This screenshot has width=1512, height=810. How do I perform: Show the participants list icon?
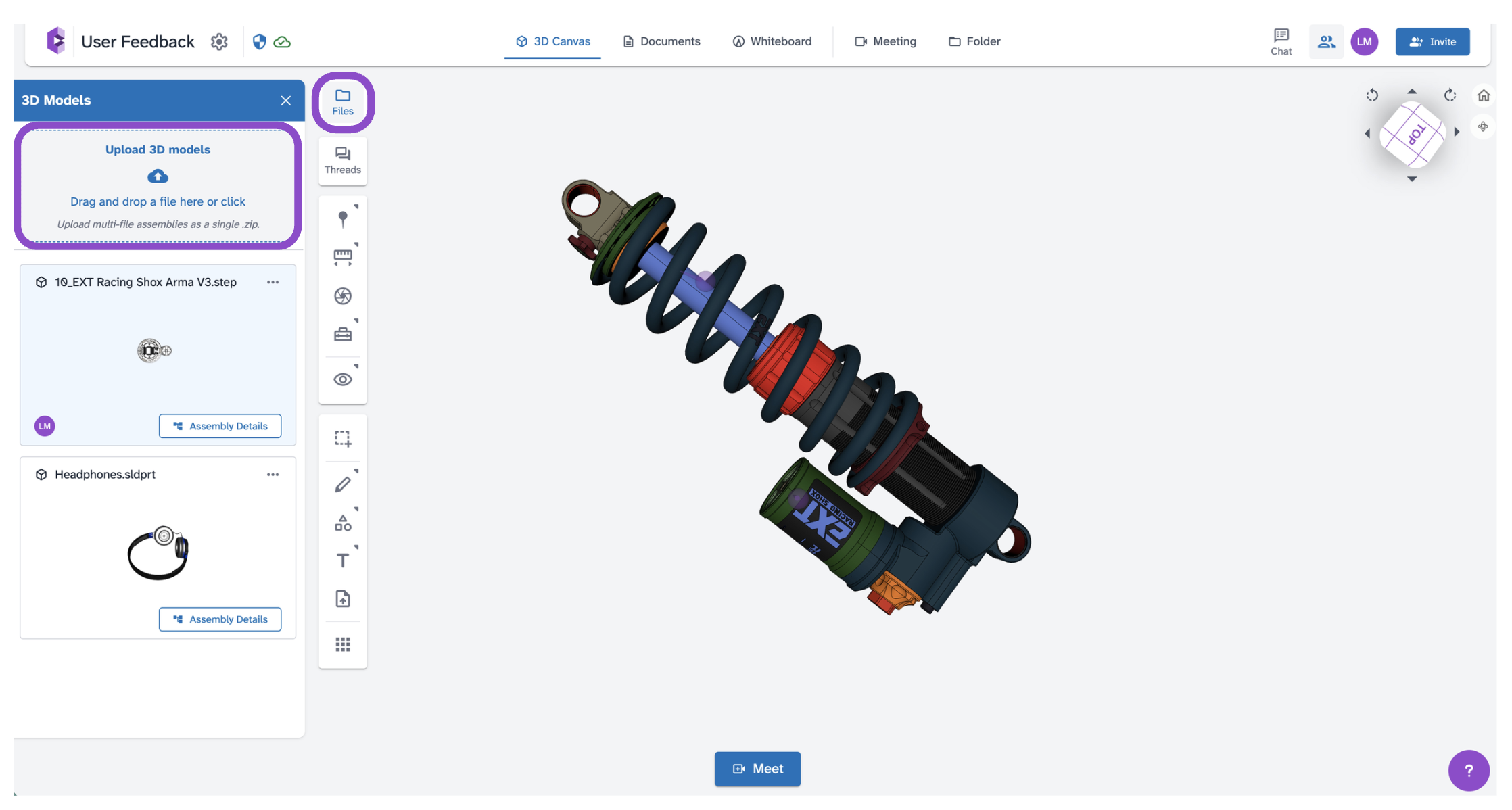point(1326,42)
